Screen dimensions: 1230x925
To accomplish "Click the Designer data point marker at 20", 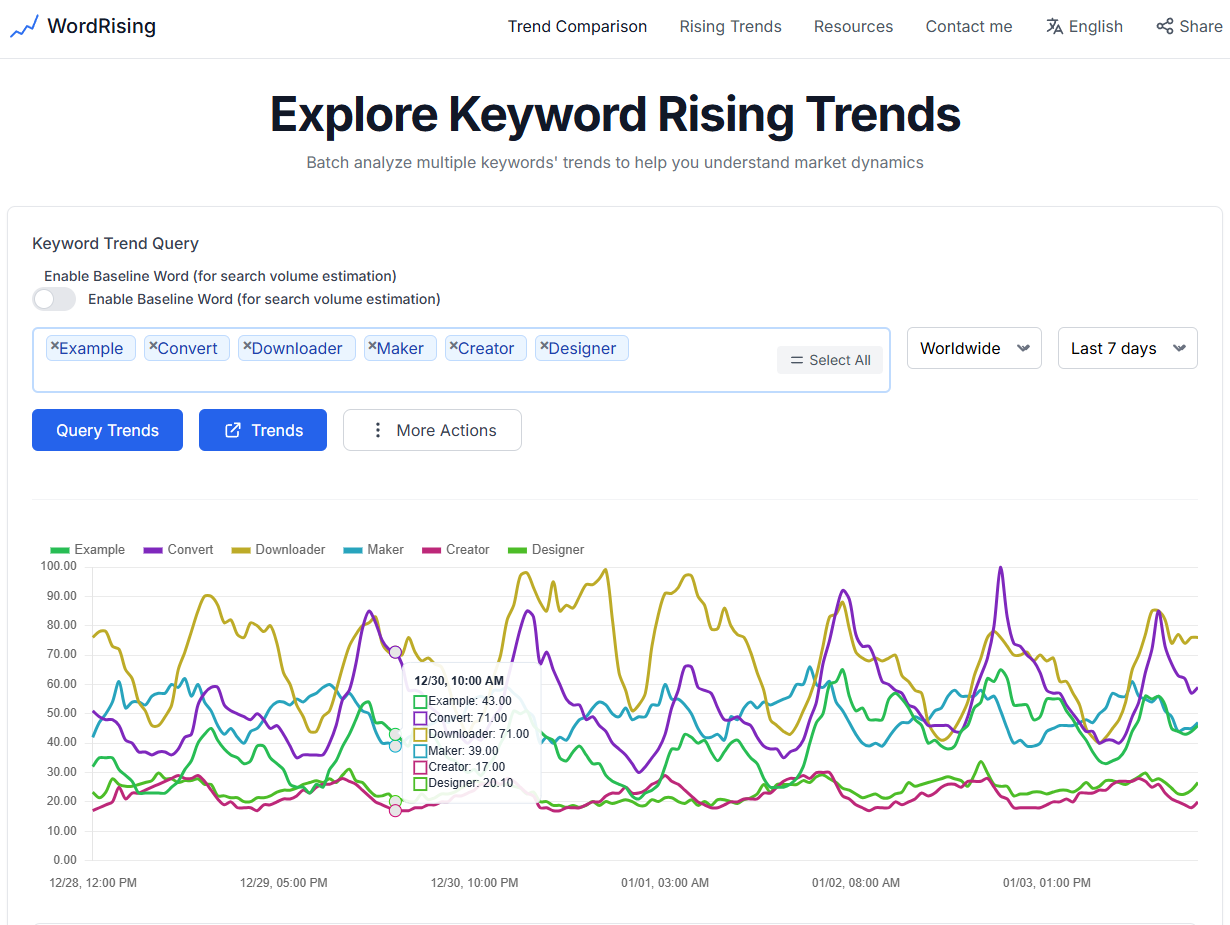I will tap(395, 801).
